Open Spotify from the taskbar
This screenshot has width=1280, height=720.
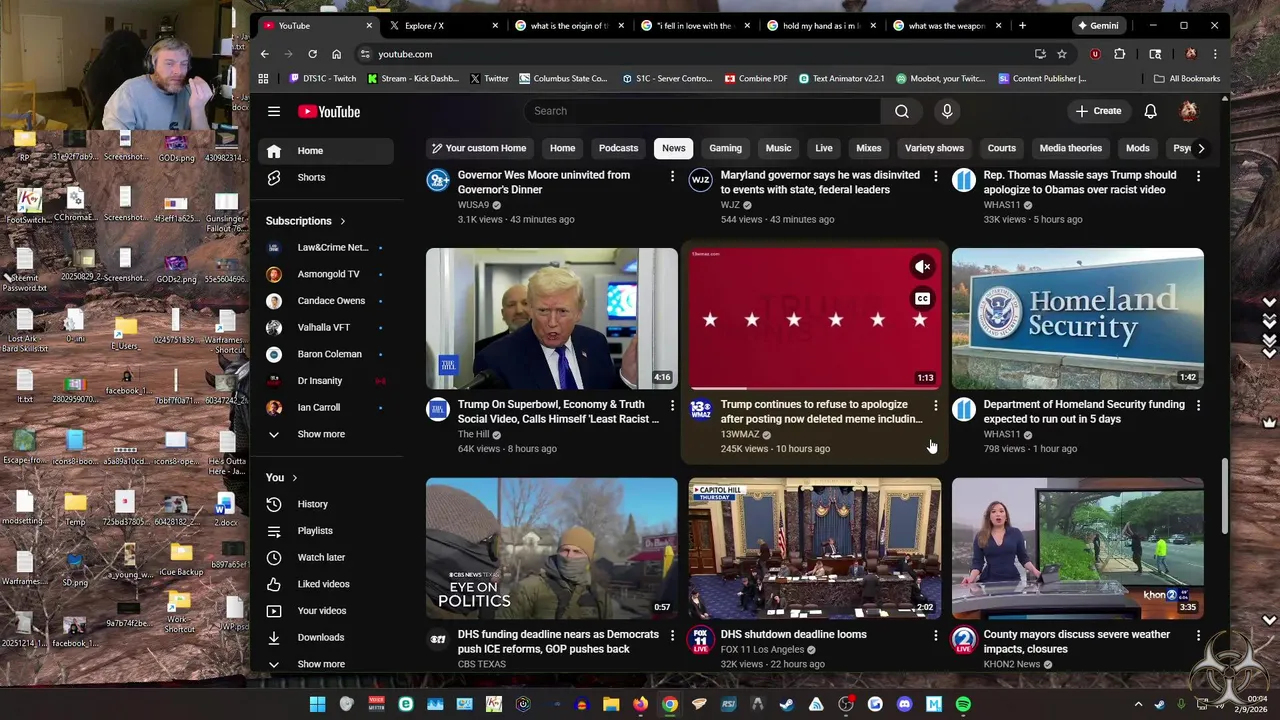963,704
